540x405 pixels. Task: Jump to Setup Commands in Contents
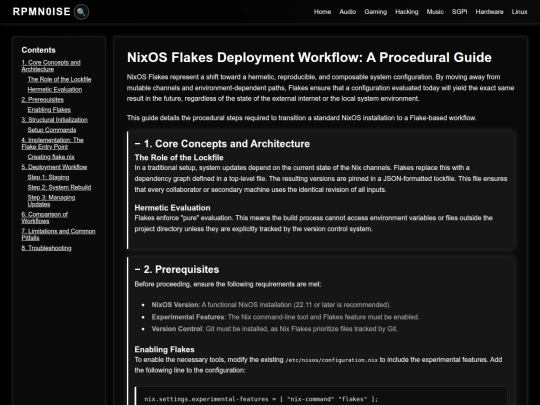[52, 130]
